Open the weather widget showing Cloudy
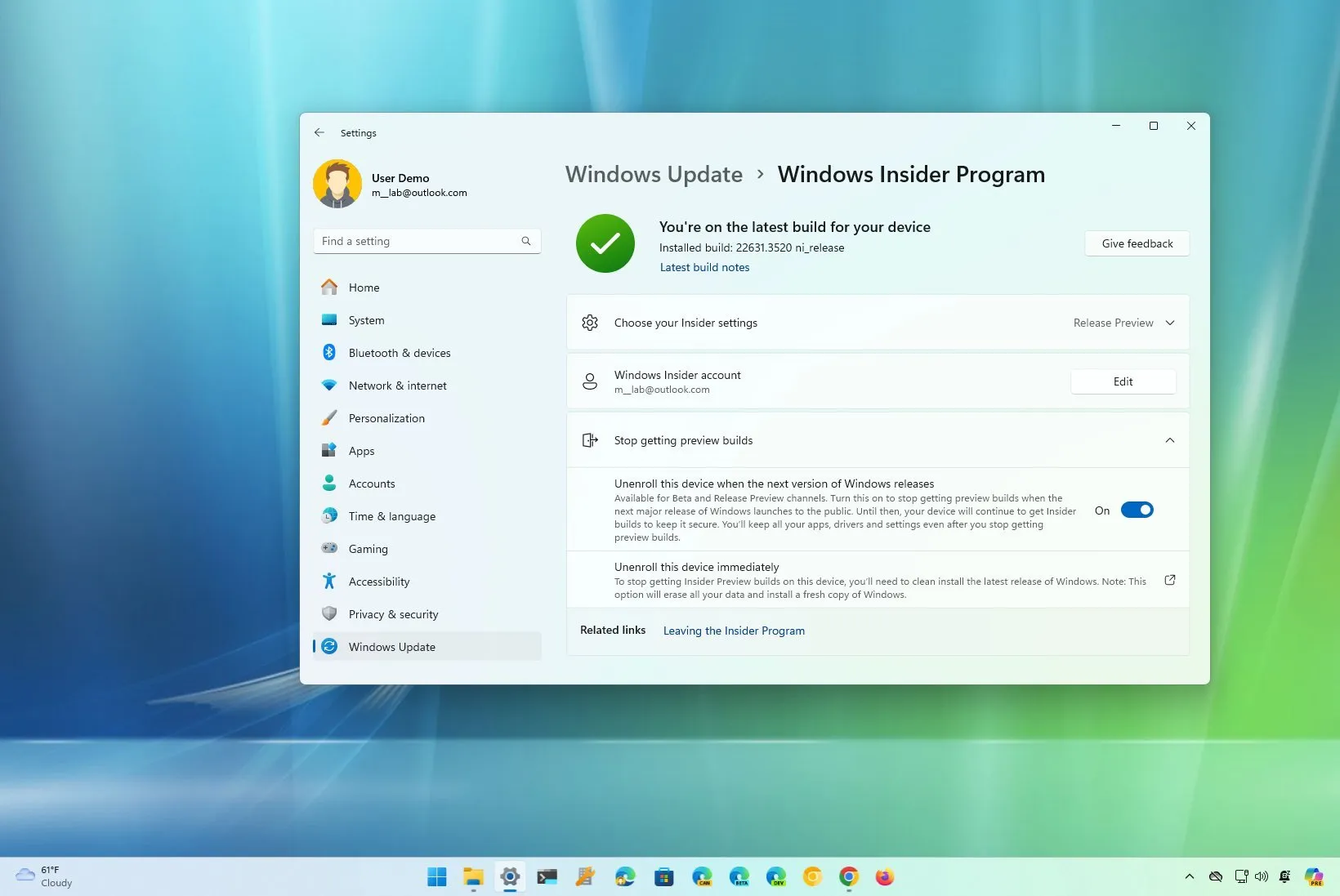 tap(45, 876)
